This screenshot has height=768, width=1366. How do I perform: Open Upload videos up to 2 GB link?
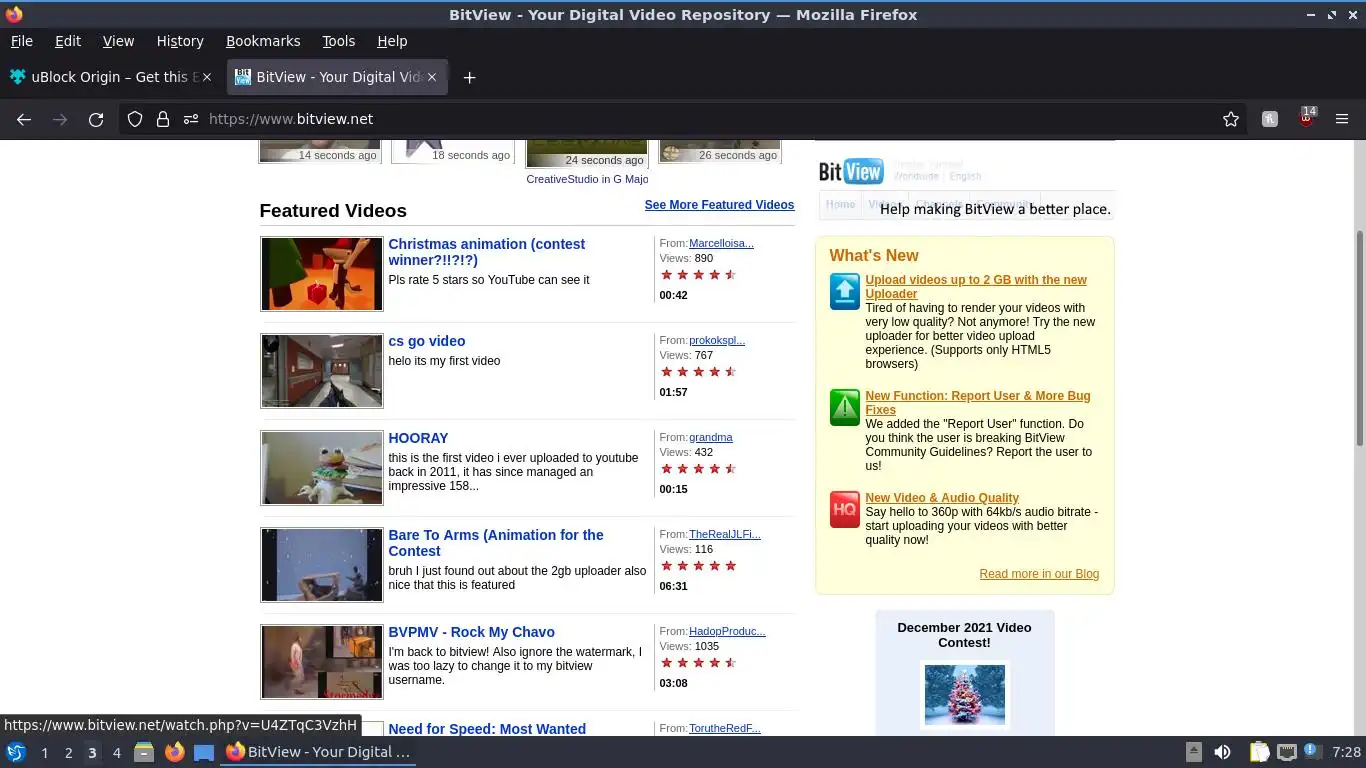[976, 287]
